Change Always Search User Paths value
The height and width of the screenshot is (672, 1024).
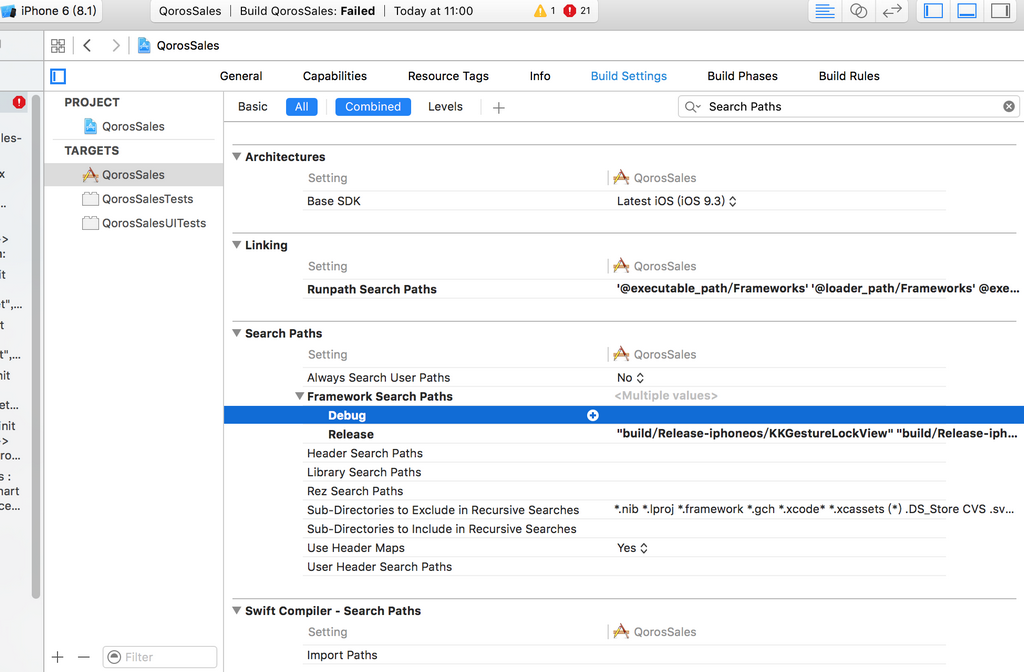[630, 377]
